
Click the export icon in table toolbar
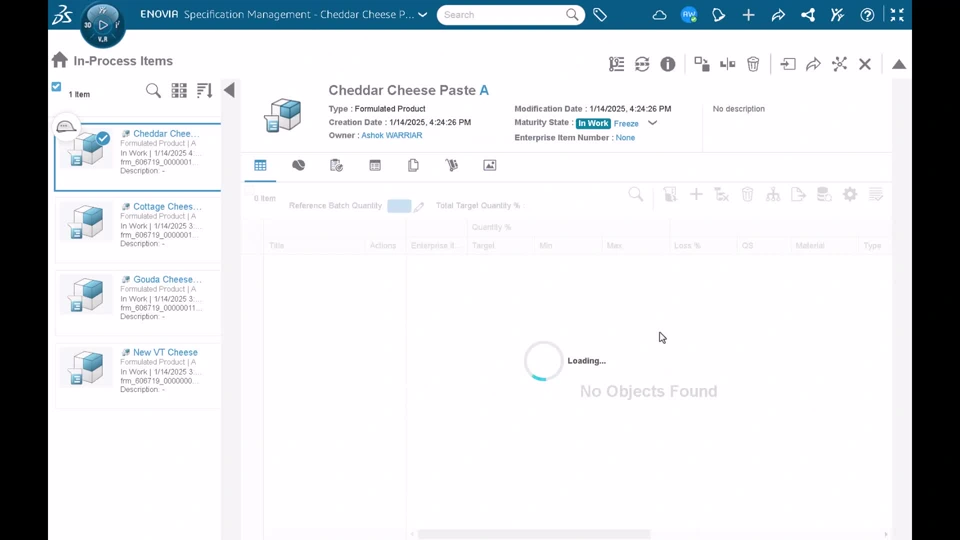tap(798, 195)
